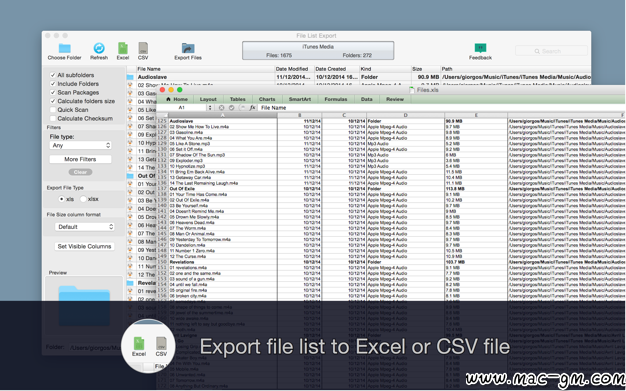
Task: Sort by the Date Created column header
Action: click(337, 69)
